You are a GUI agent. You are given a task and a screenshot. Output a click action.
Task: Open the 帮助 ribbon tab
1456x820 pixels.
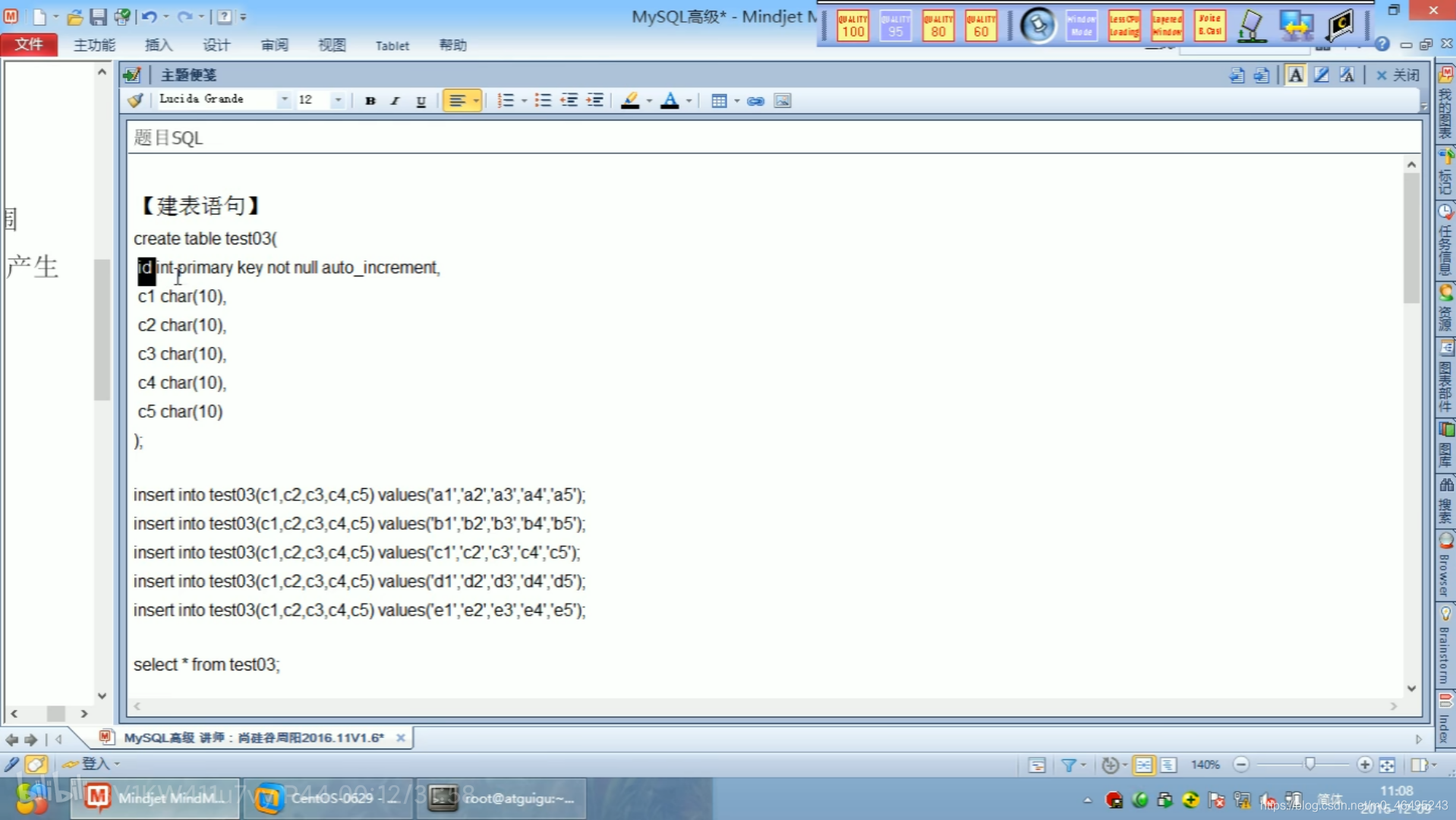coord(452,45)
